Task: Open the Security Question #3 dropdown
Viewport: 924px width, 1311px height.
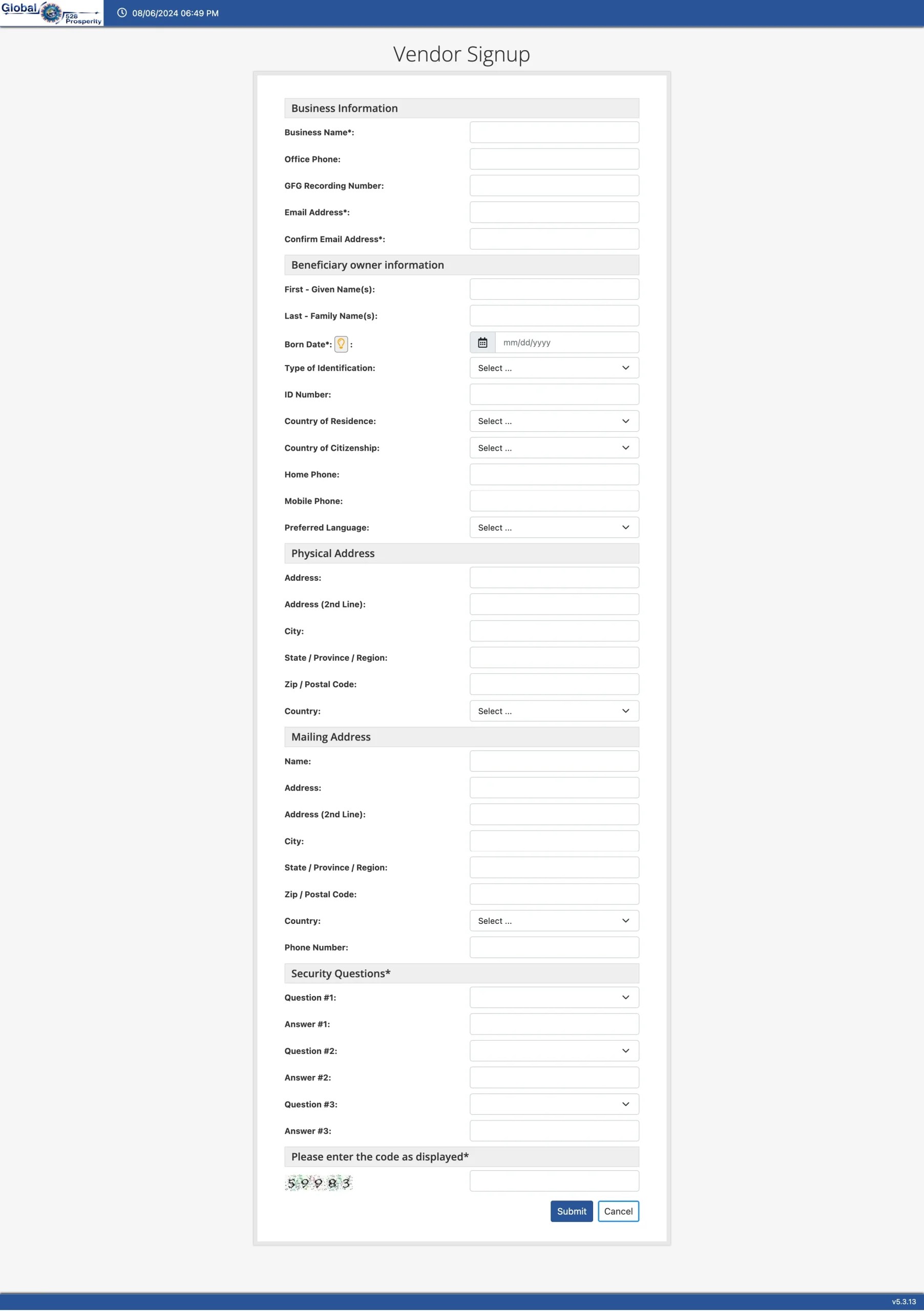Action: click(554, 1104)
